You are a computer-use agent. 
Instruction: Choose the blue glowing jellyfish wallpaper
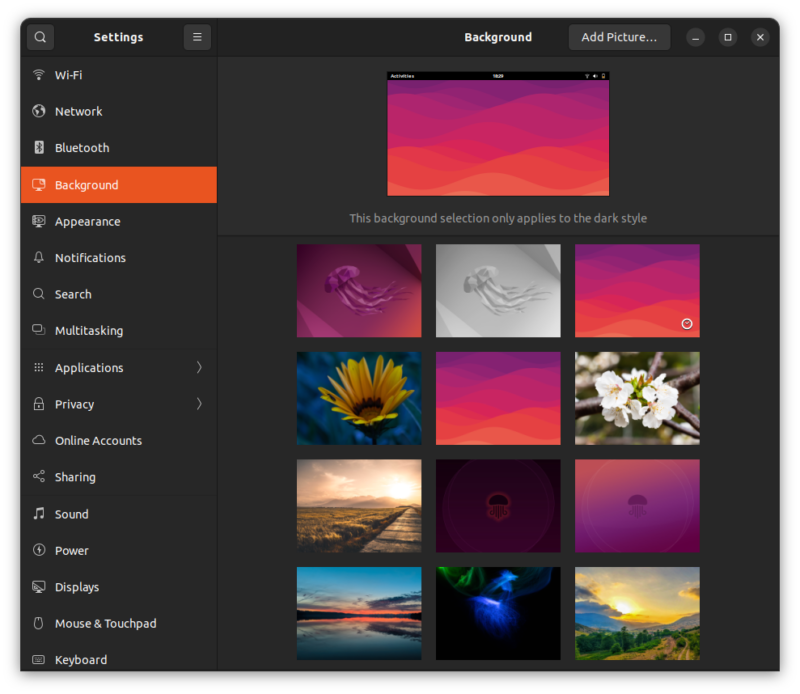[x=498, y=613]
